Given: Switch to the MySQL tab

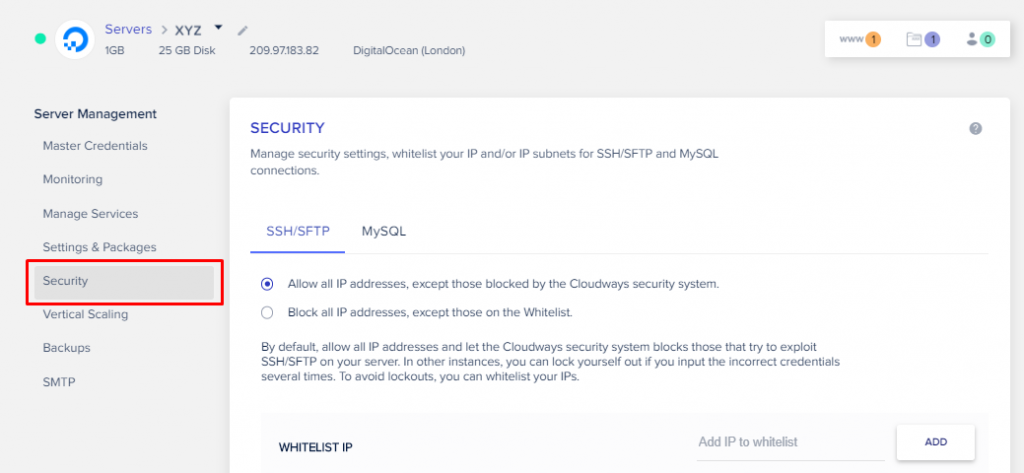Looking at the screenshot, I should 384,231.
